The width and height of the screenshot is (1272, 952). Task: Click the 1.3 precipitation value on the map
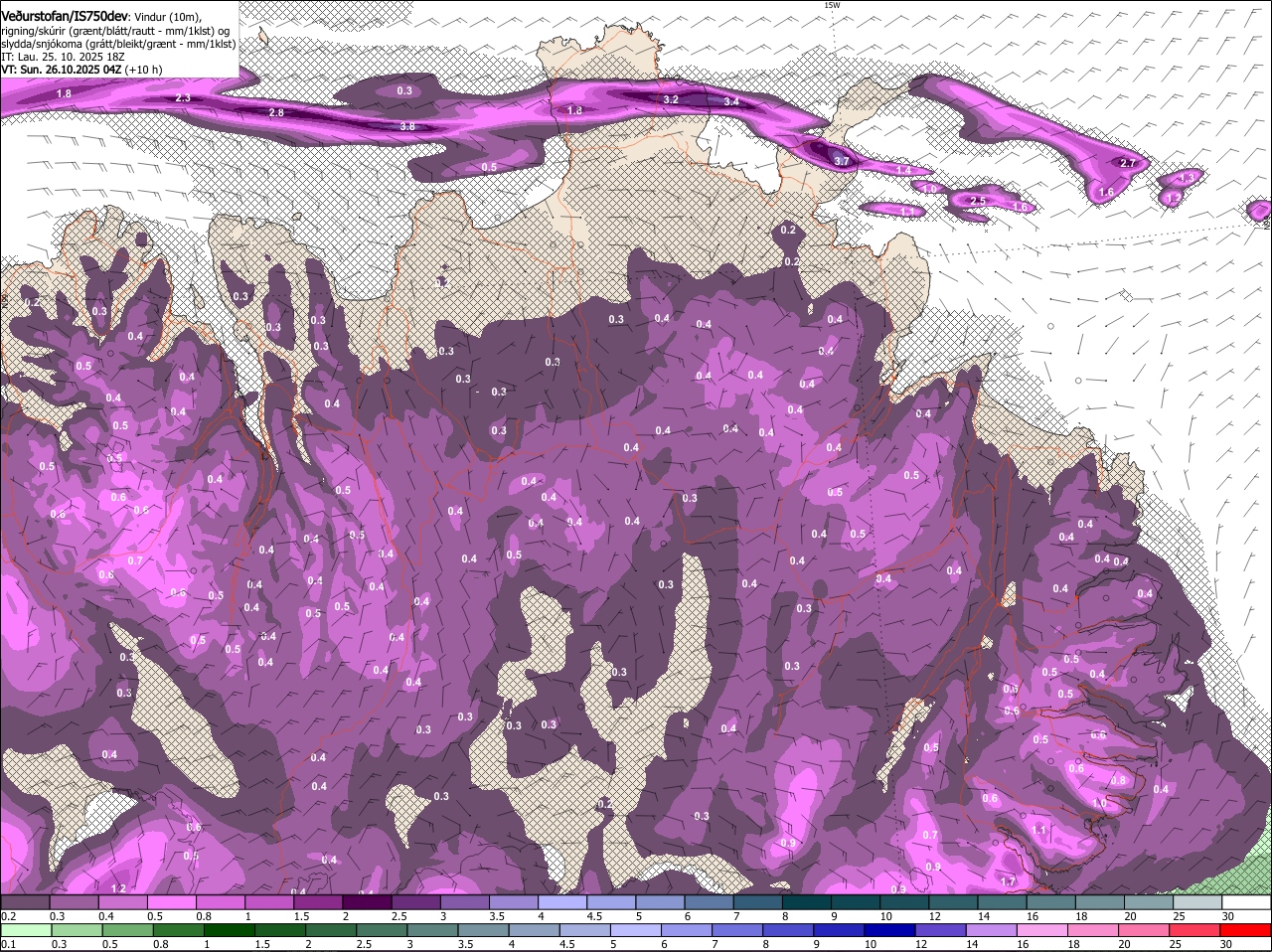pos(1186,178)
